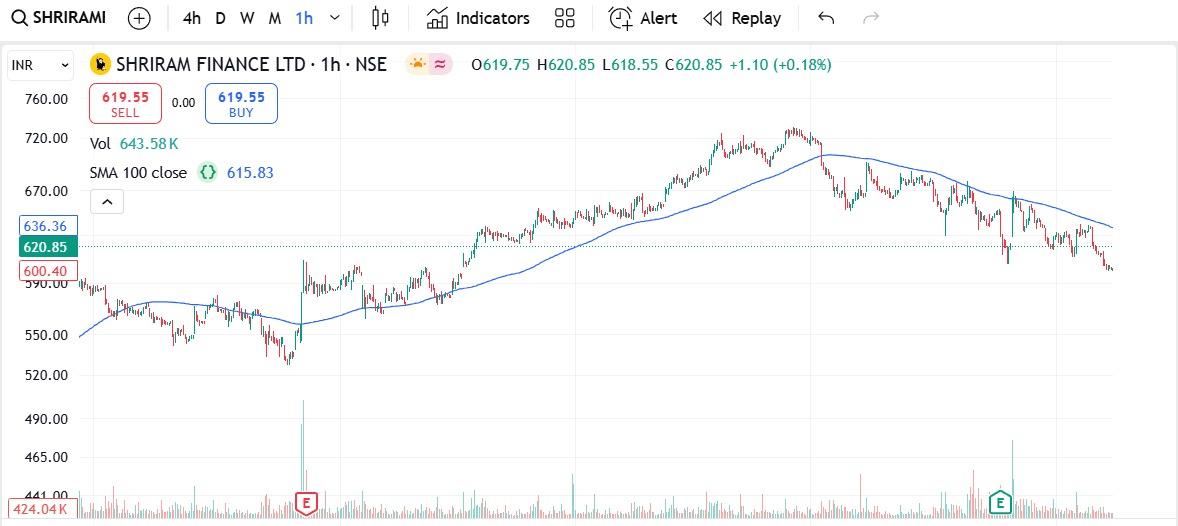Open the Indicators menu

coord(478,18)
